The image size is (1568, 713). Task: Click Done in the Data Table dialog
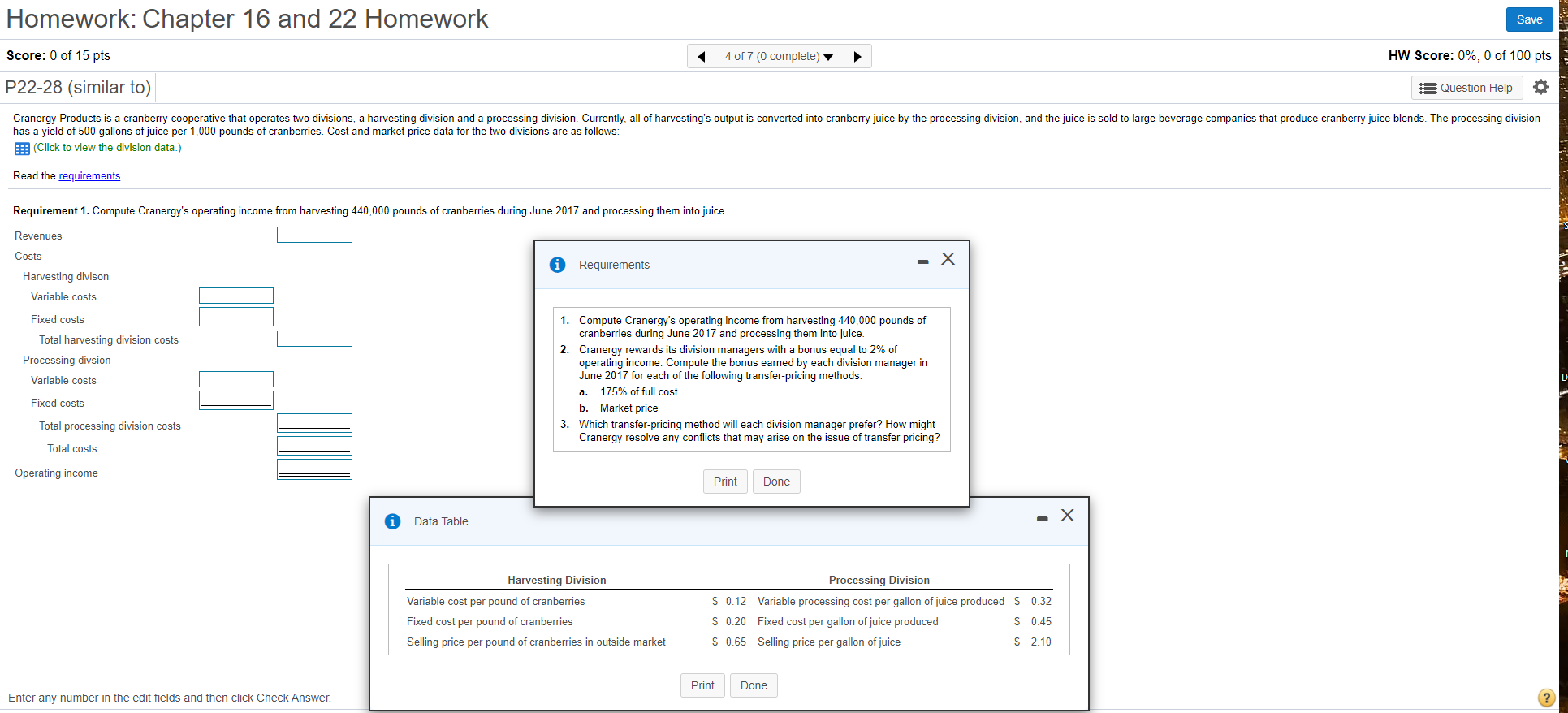coord(754,685)
